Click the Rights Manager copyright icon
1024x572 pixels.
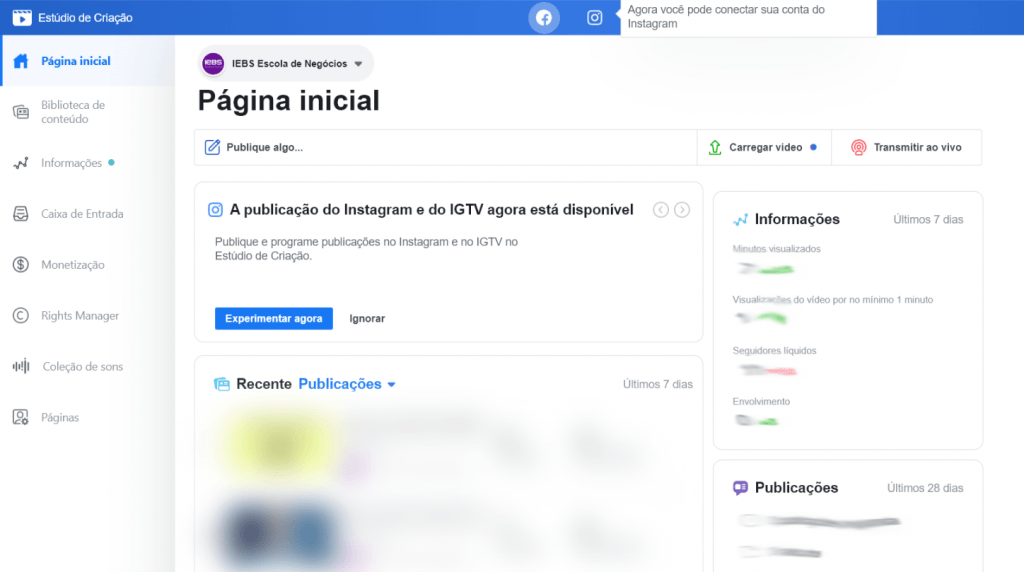pyautogui.click(x=21, y=315)
